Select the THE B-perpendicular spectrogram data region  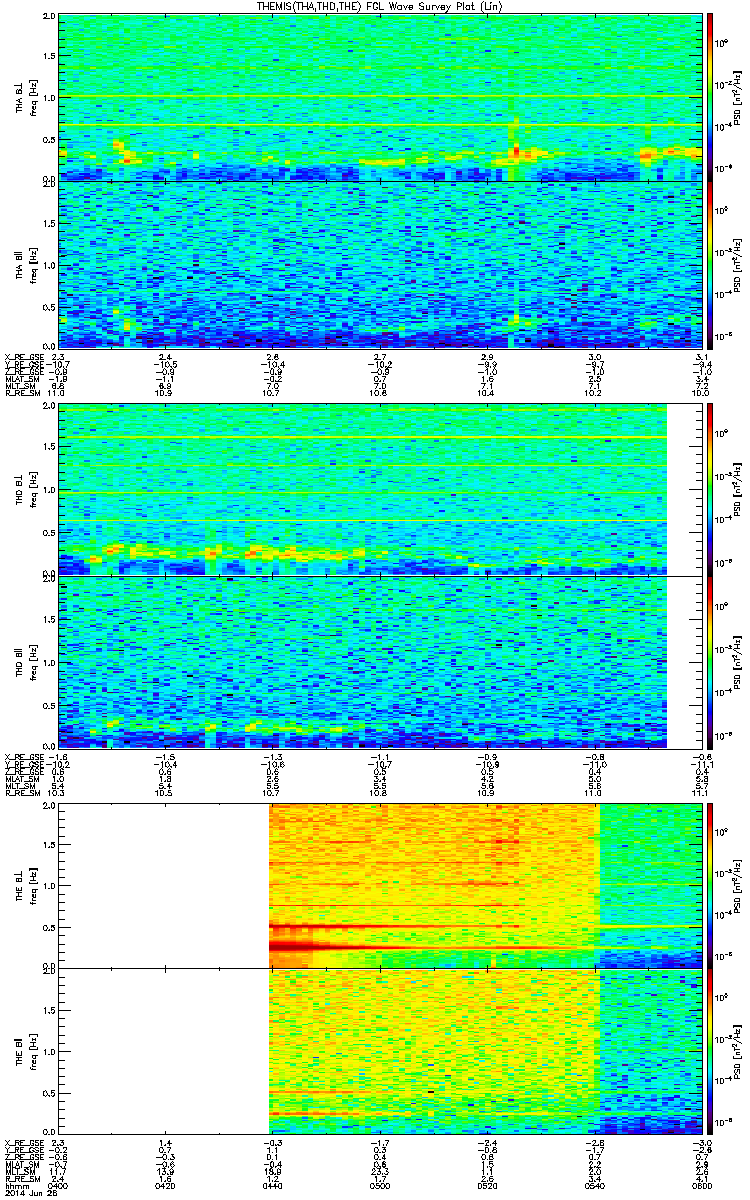tap(486, 885)
